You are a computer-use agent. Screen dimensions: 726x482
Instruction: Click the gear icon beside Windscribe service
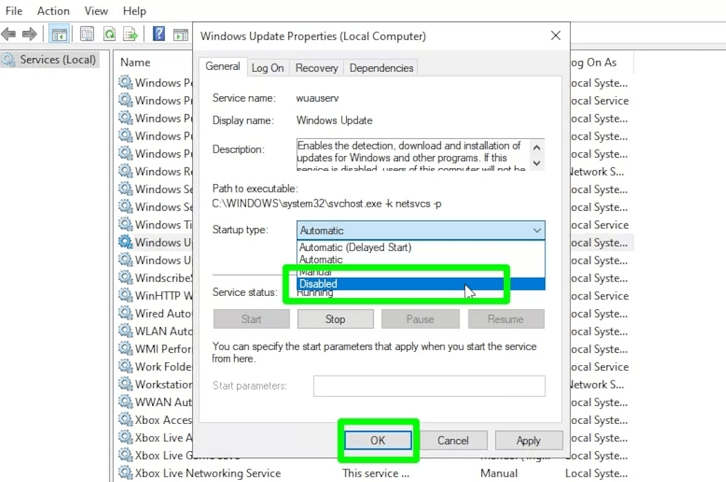pyautogui.click(x=125, y=277)
